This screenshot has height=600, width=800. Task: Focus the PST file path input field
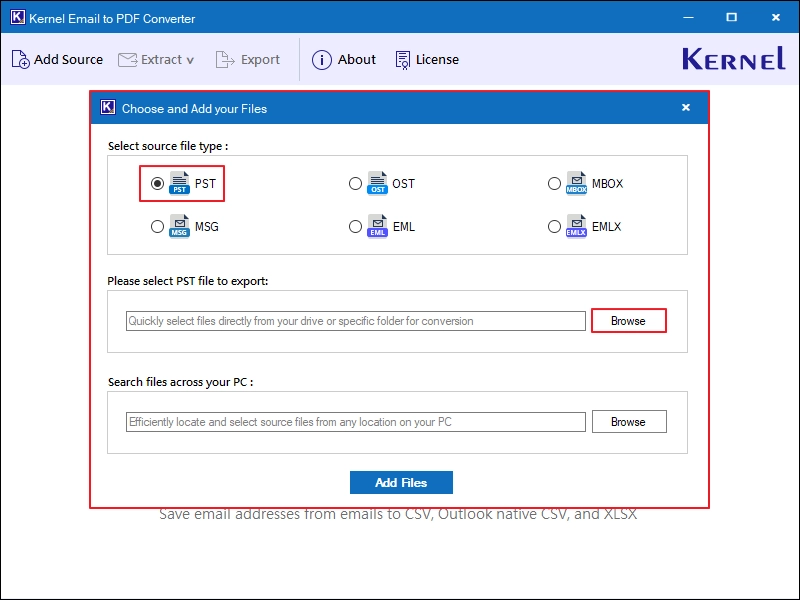pos(356,321)
